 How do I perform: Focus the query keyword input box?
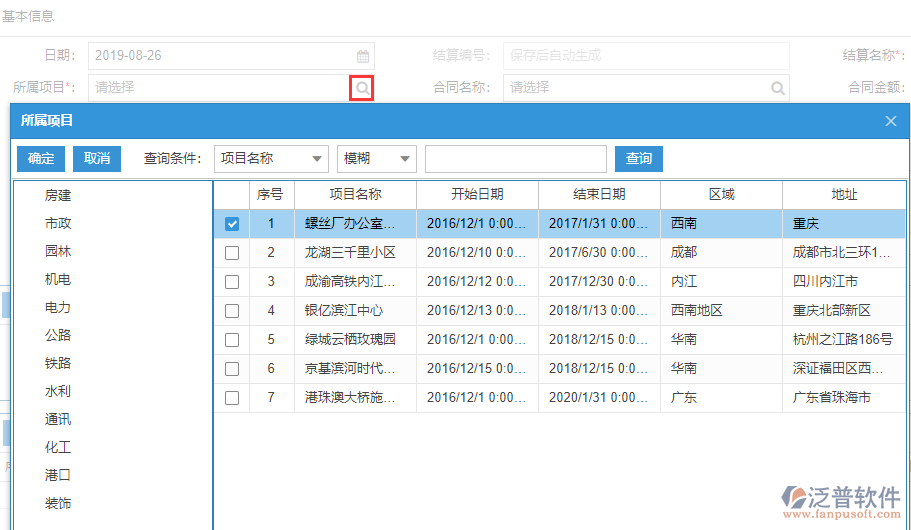516,159
